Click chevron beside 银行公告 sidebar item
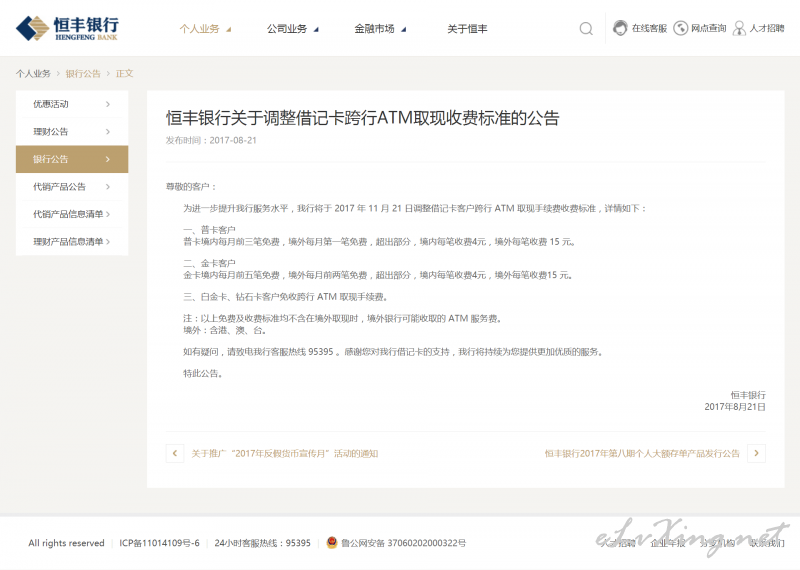 coord(108,159)
